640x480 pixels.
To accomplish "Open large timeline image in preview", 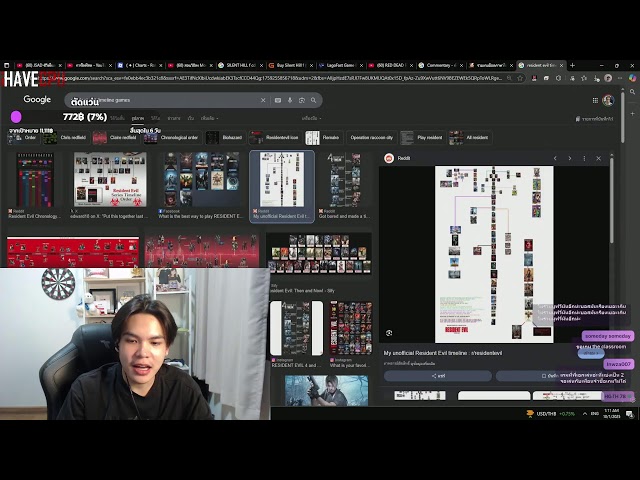I will (494, 254).
